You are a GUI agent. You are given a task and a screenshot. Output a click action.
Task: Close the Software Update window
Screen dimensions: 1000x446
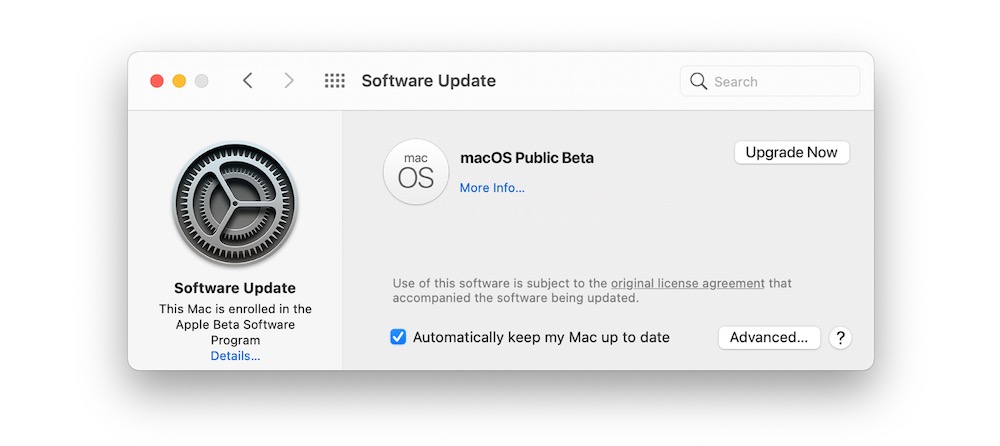tap(157, 81)
